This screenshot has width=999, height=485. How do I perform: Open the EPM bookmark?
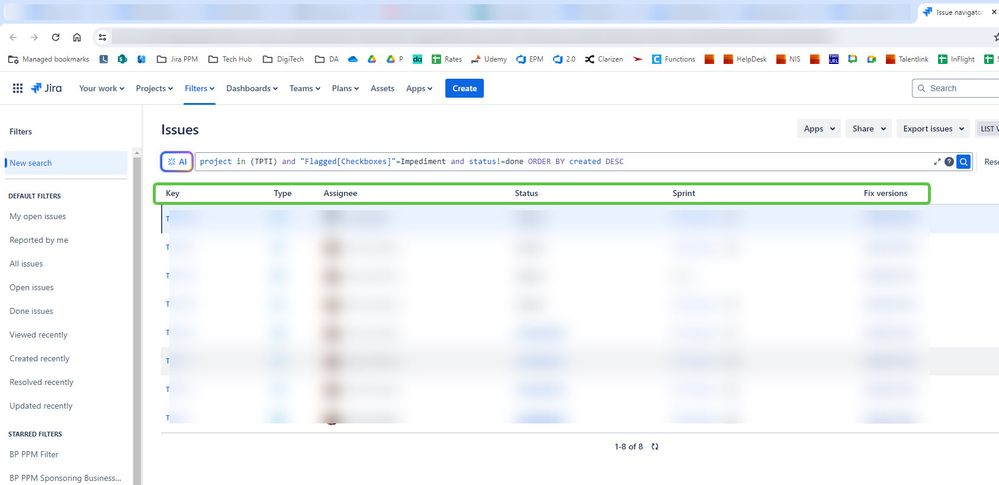click(529, 59)
